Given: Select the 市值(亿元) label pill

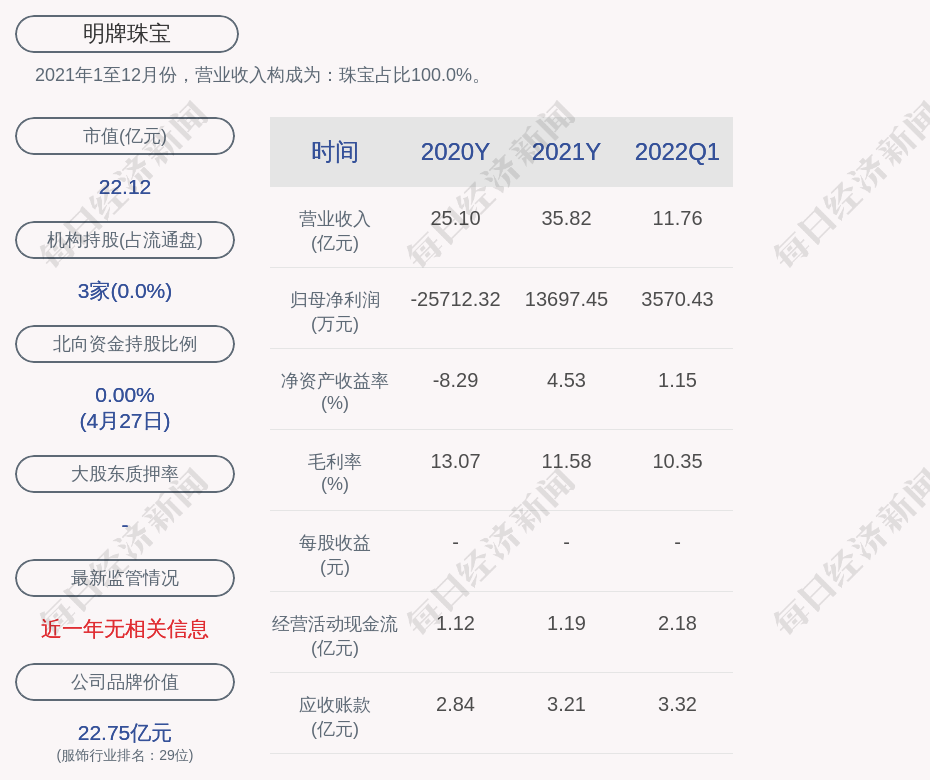Looking at the screenshot, I should point(125,136).
